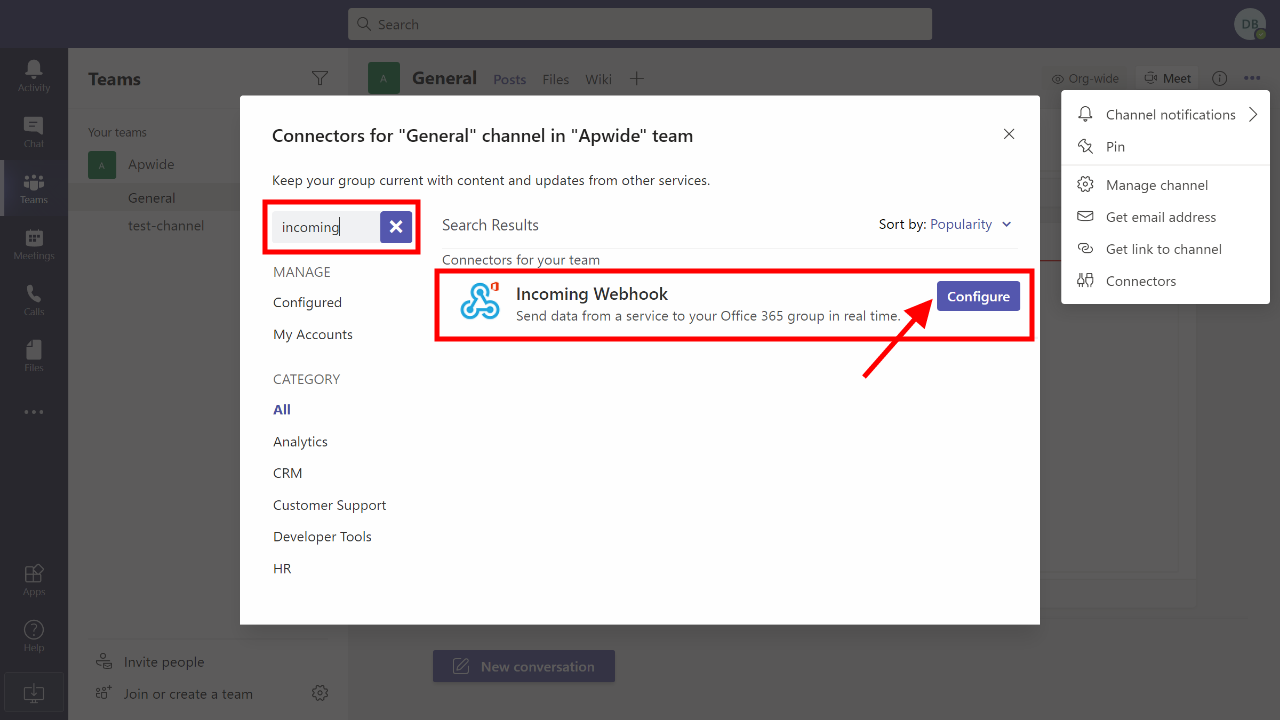This screenshot has height=720, width=1280.
Task: Open Calls from the left sidebar
Action: pos(33,299)
